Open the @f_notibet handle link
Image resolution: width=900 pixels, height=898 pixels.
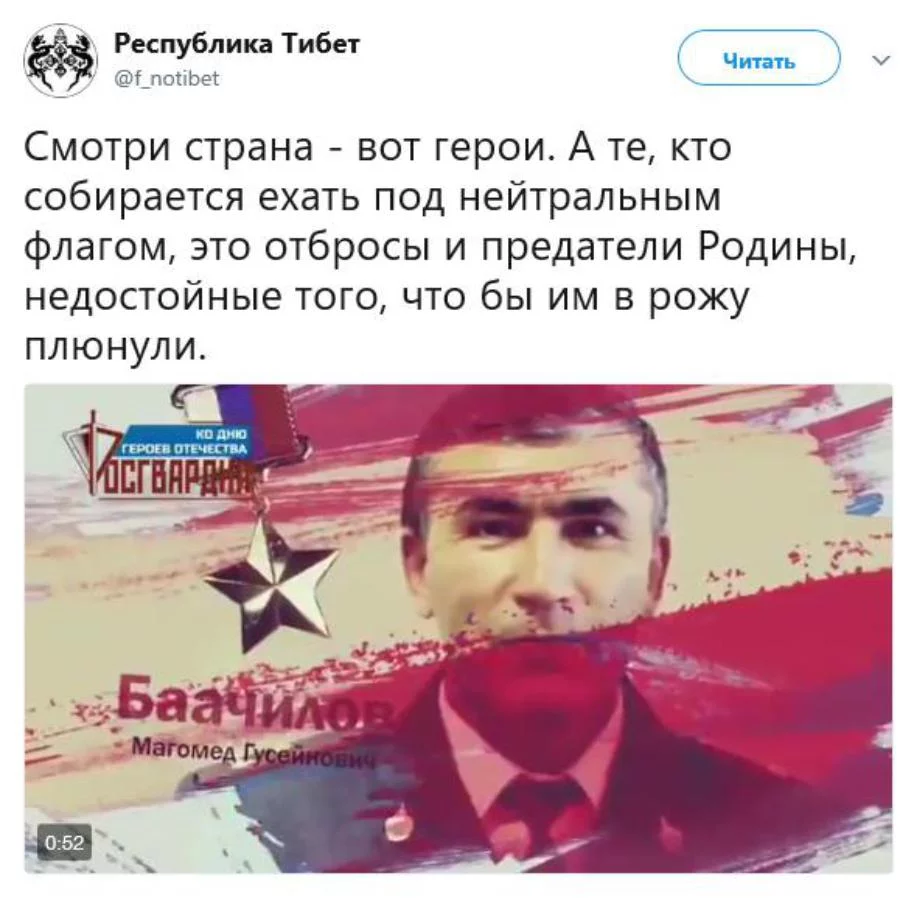point(167,78)
